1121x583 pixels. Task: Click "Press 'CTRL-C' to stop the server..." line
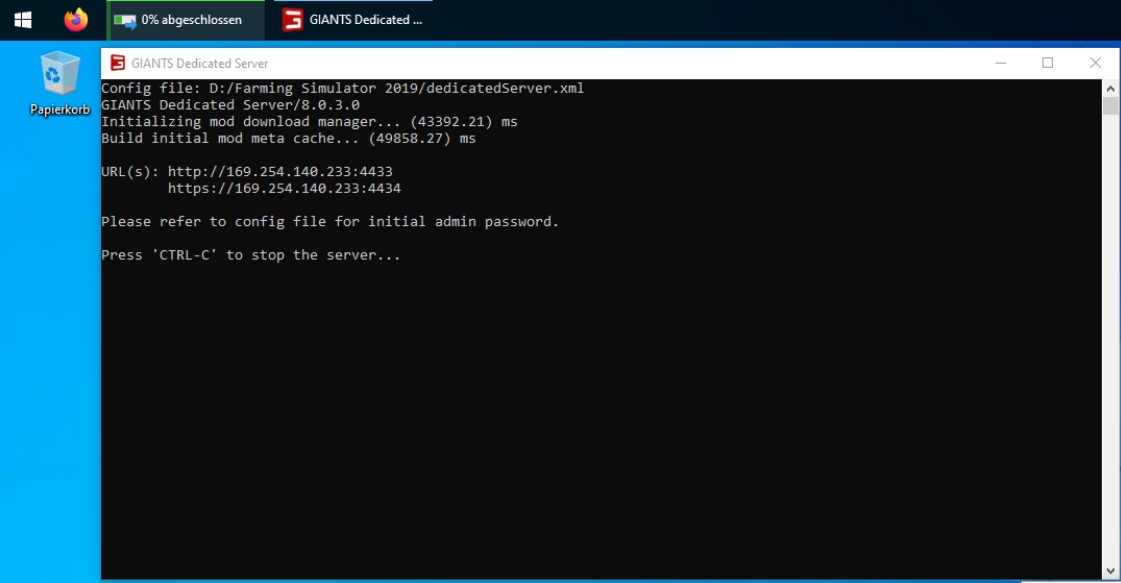coord(251,255)
